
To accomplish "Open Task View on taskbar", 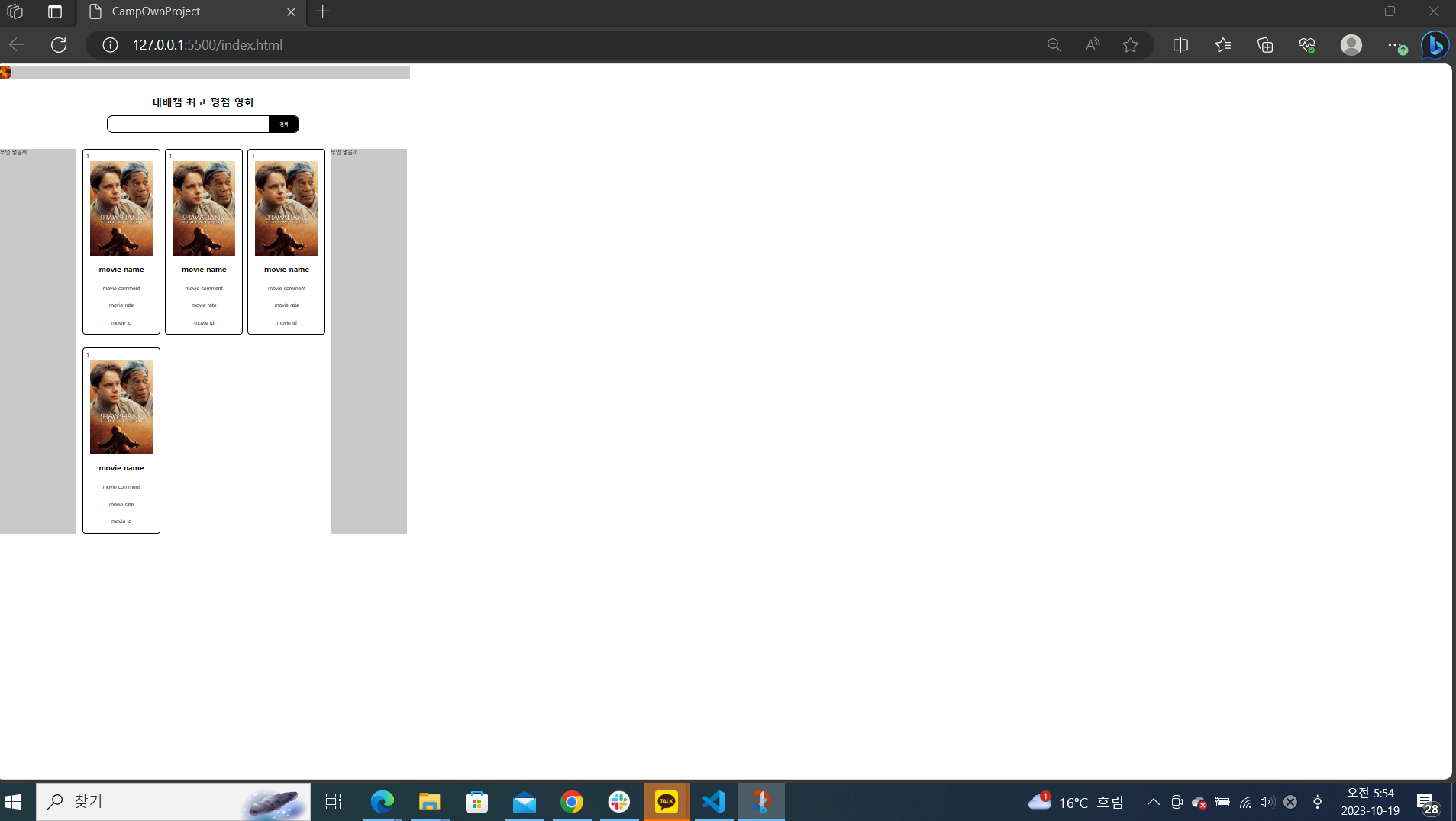I will 334,802.
